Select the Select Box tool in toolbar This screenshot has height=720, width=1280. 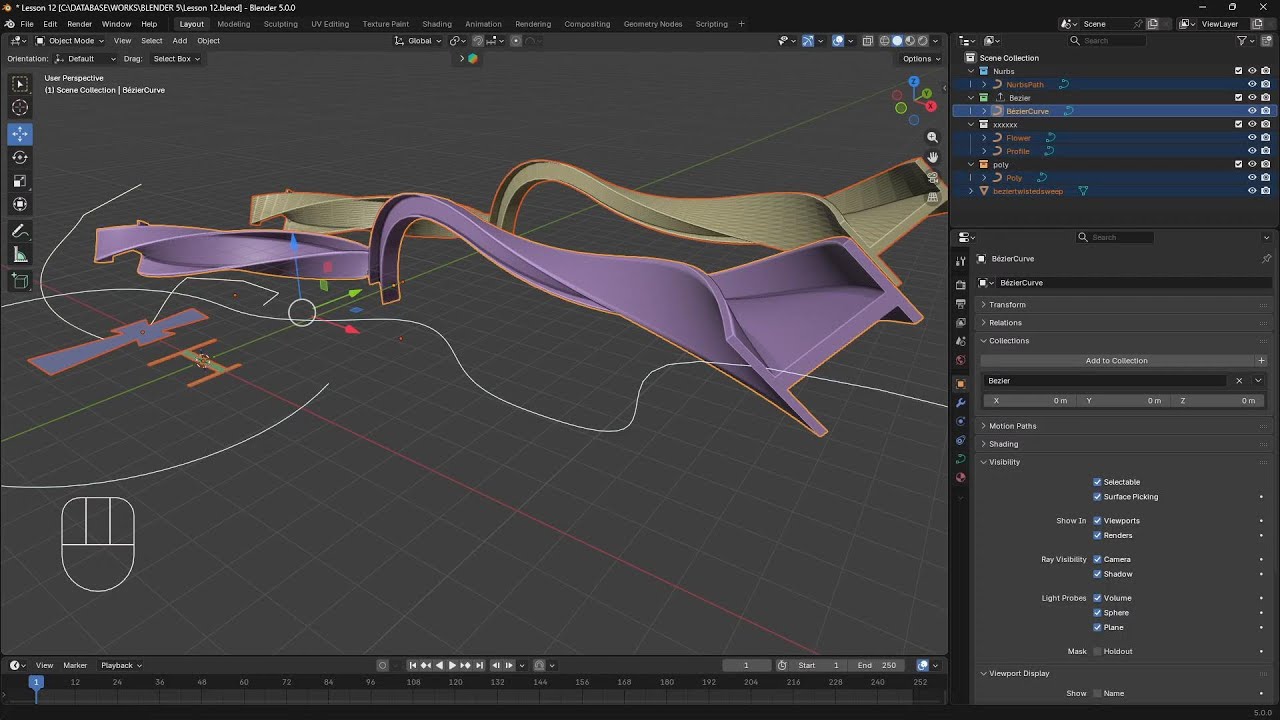20,84
